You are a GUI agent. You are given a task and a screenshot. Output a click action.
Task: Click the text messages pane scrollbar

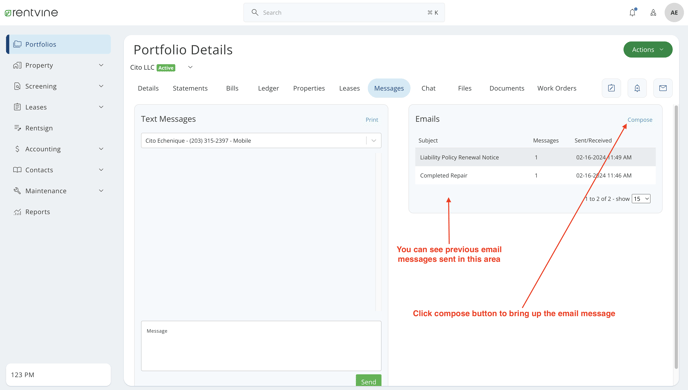pos(377,232)
